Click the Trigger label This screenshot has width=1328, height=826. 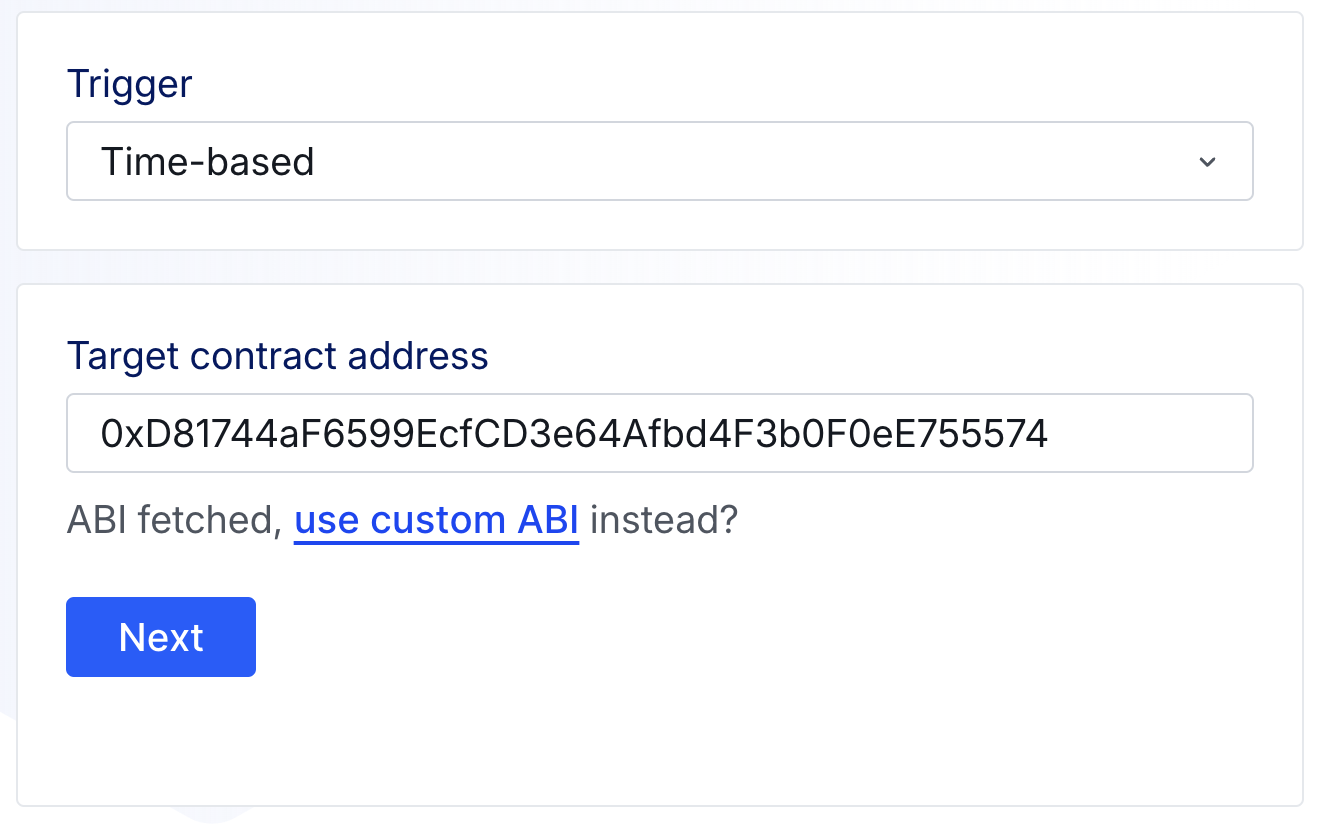pos(129,83)
